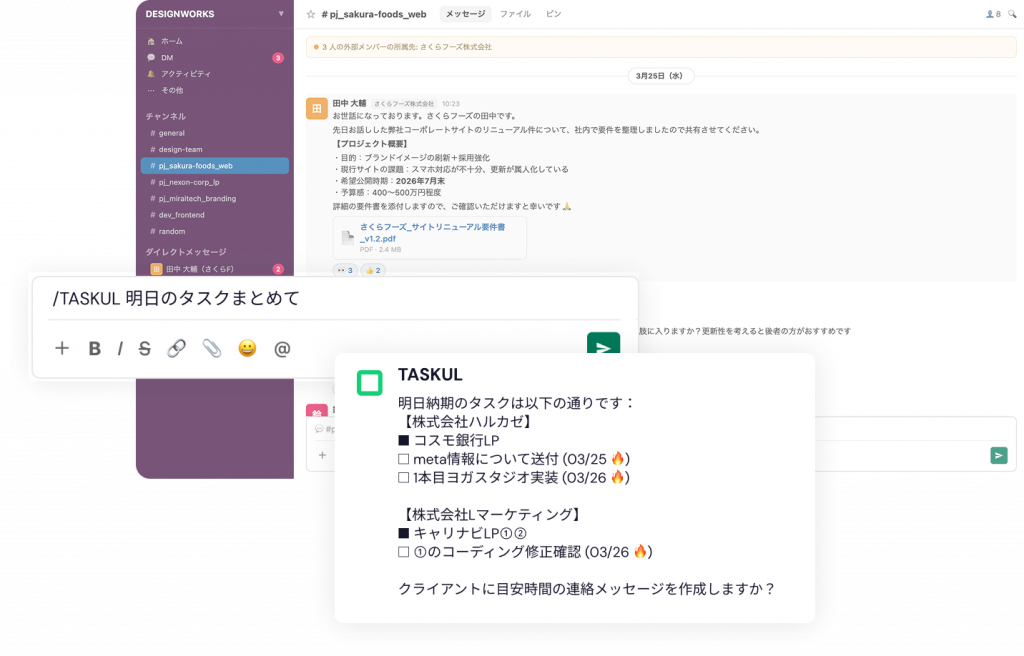
Task: Click the /TASKUL 明日のタスクまとめて input field
Action: [334, 299]
